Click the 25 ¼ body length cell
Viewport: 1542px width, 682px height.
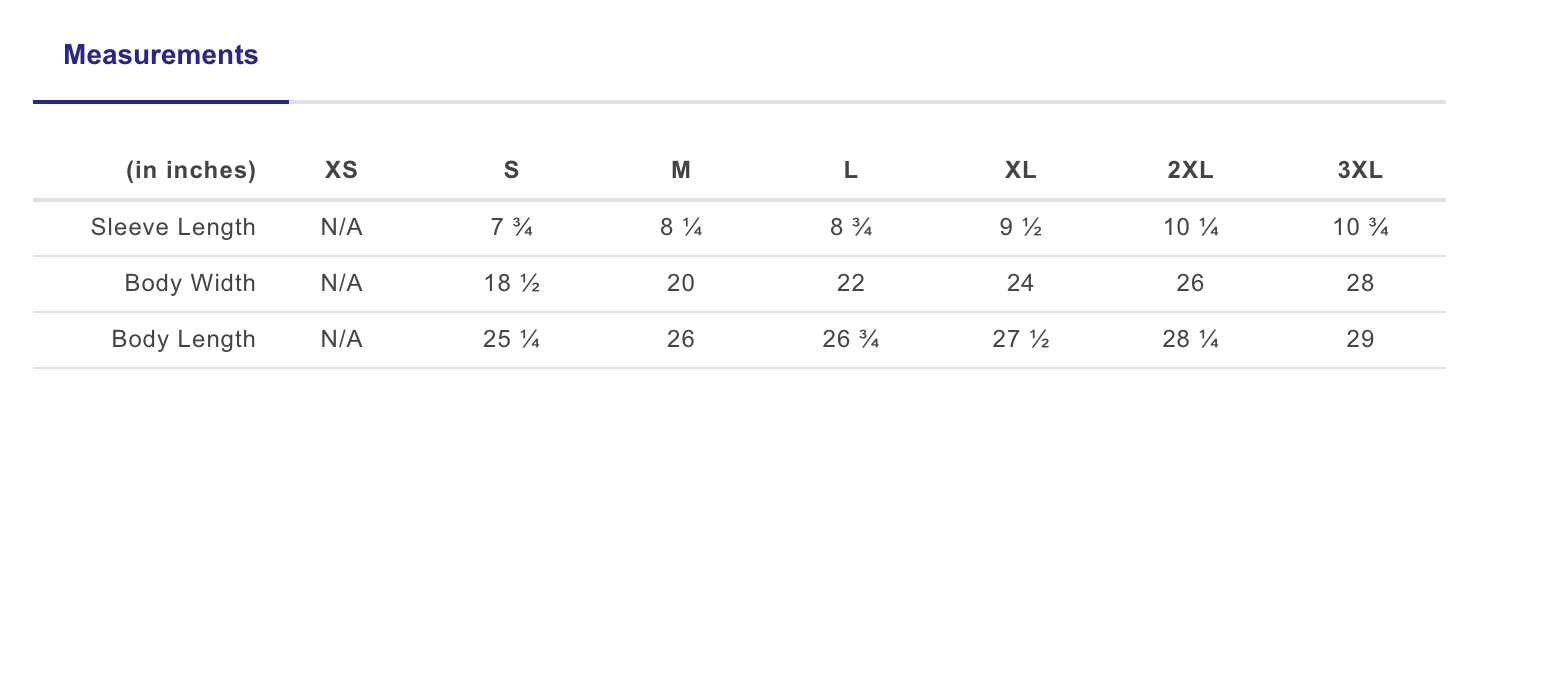(511, 339)
